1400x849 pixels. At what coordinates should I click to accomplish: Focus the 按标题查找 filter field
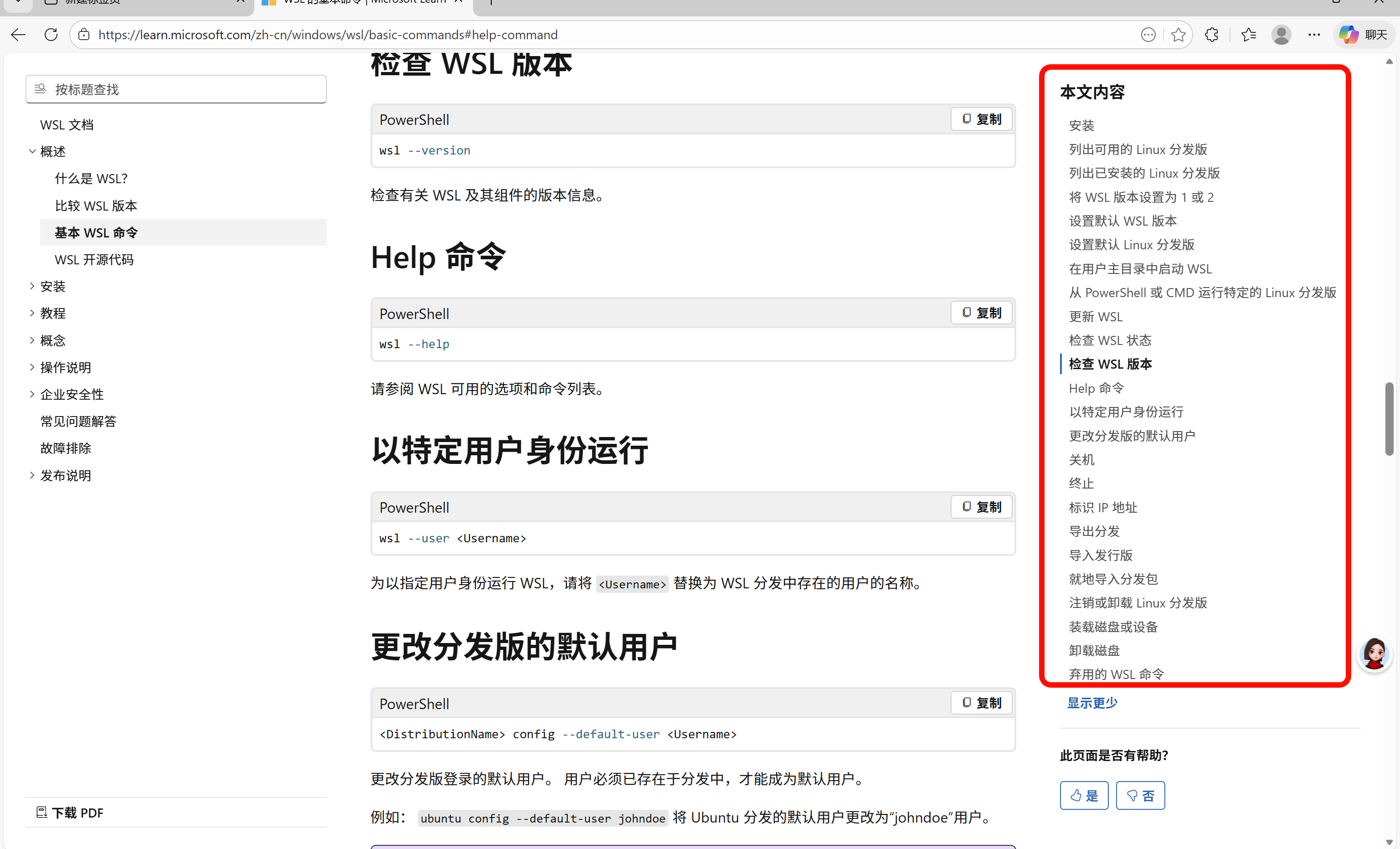click(176, 89)
